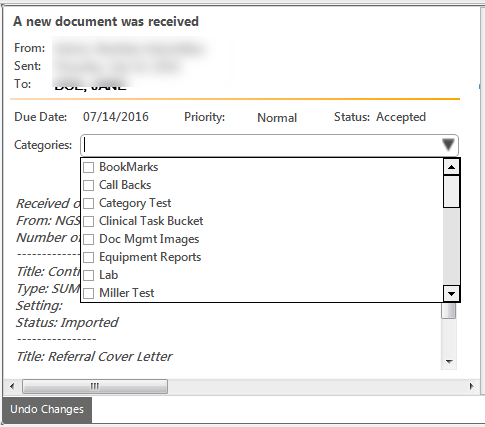Click the message body vertical scrollbar thumb

pyautogui.click(x=449, y=311)
